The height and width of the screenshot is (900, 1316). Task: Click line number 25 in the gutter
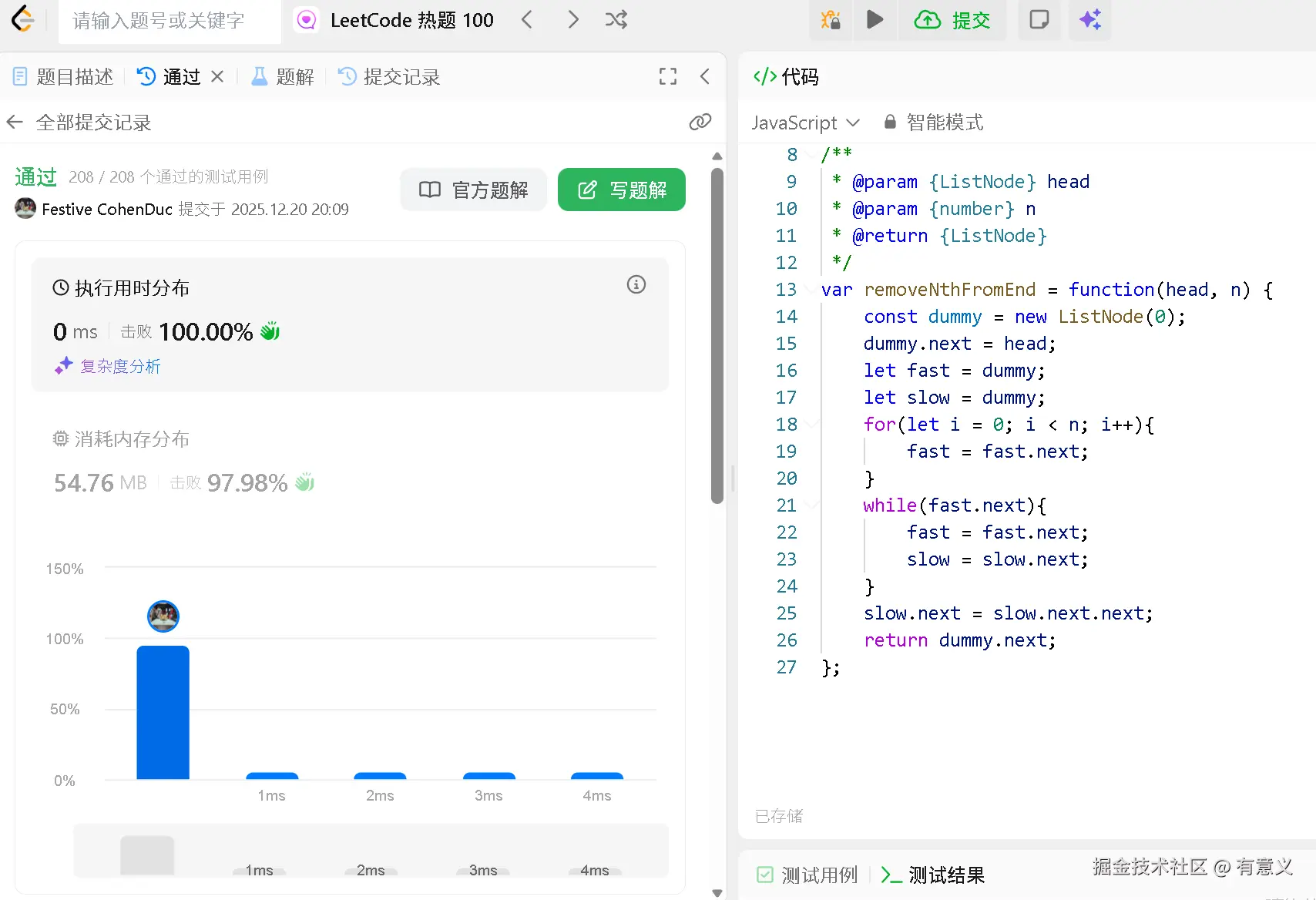coord(787,613)
